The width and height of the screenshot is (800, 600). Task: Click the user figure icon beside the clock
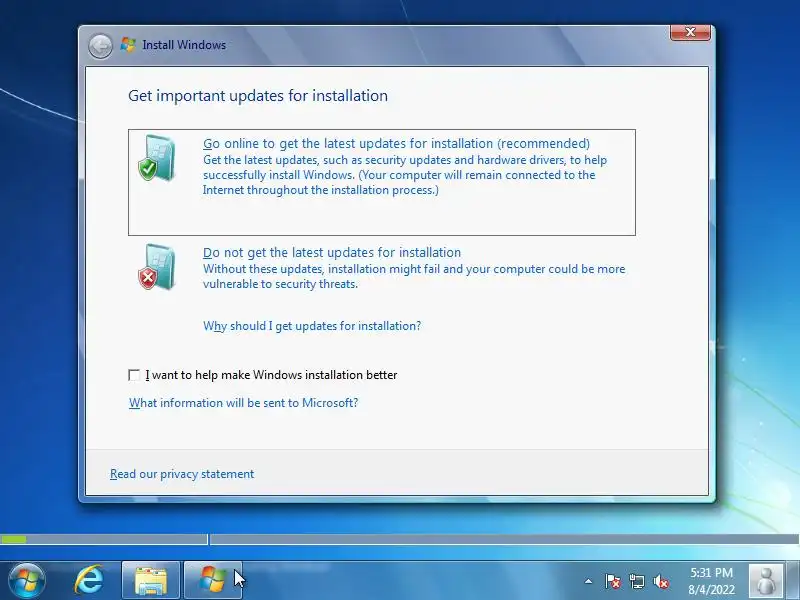coord(765,581)
